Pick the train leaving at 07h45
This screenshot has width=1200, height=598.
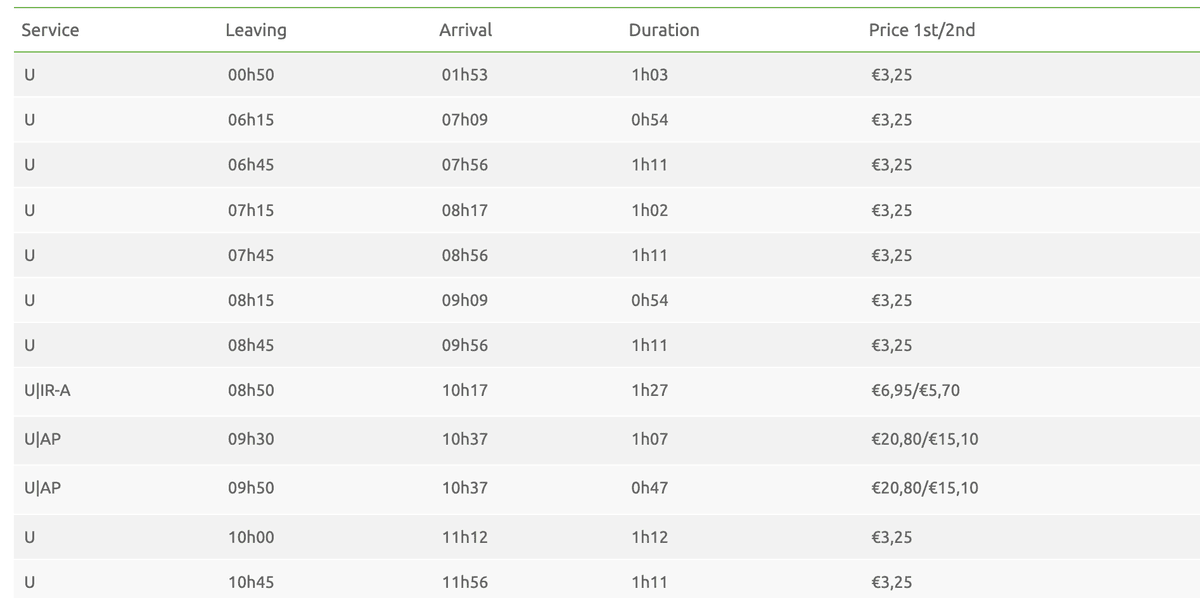pos(607,255)
